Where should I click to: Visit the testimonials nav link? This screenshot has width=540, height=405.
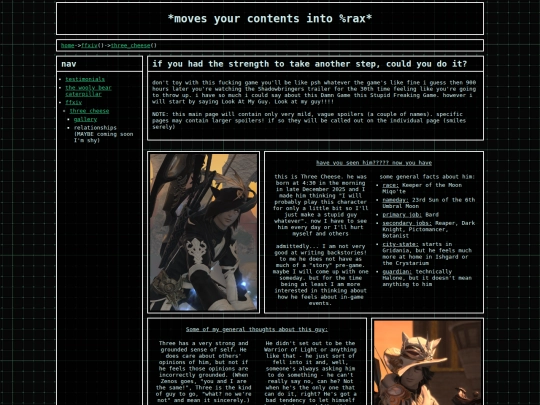(85, 79)
